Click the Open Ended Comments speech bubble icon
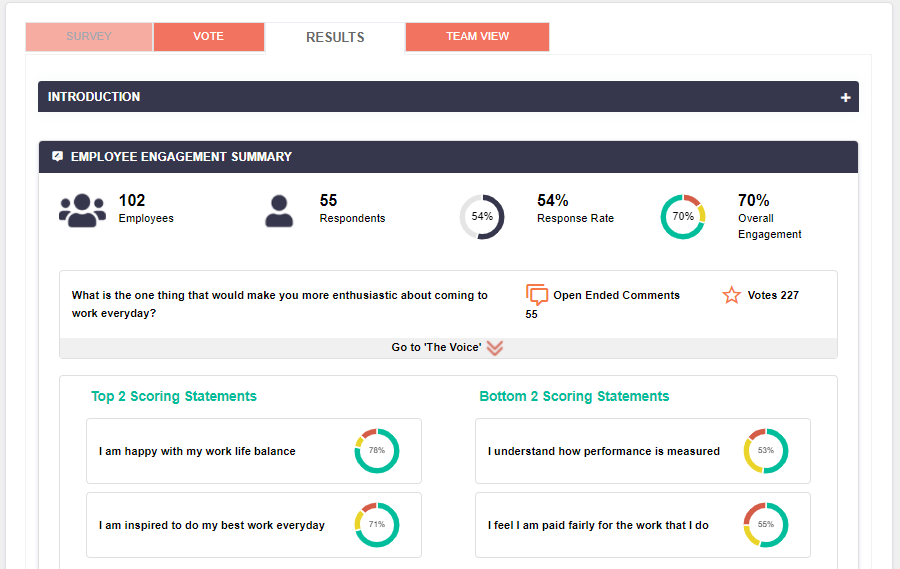This screenshot has height=569, width=900. (537, 295)
